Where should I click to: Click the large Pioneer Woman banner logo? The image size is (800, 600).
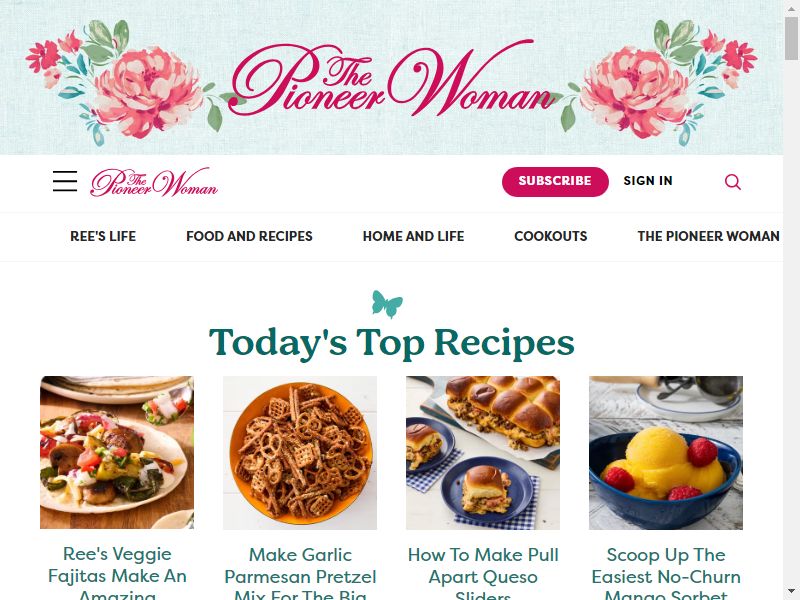click(x=391, y=78)
